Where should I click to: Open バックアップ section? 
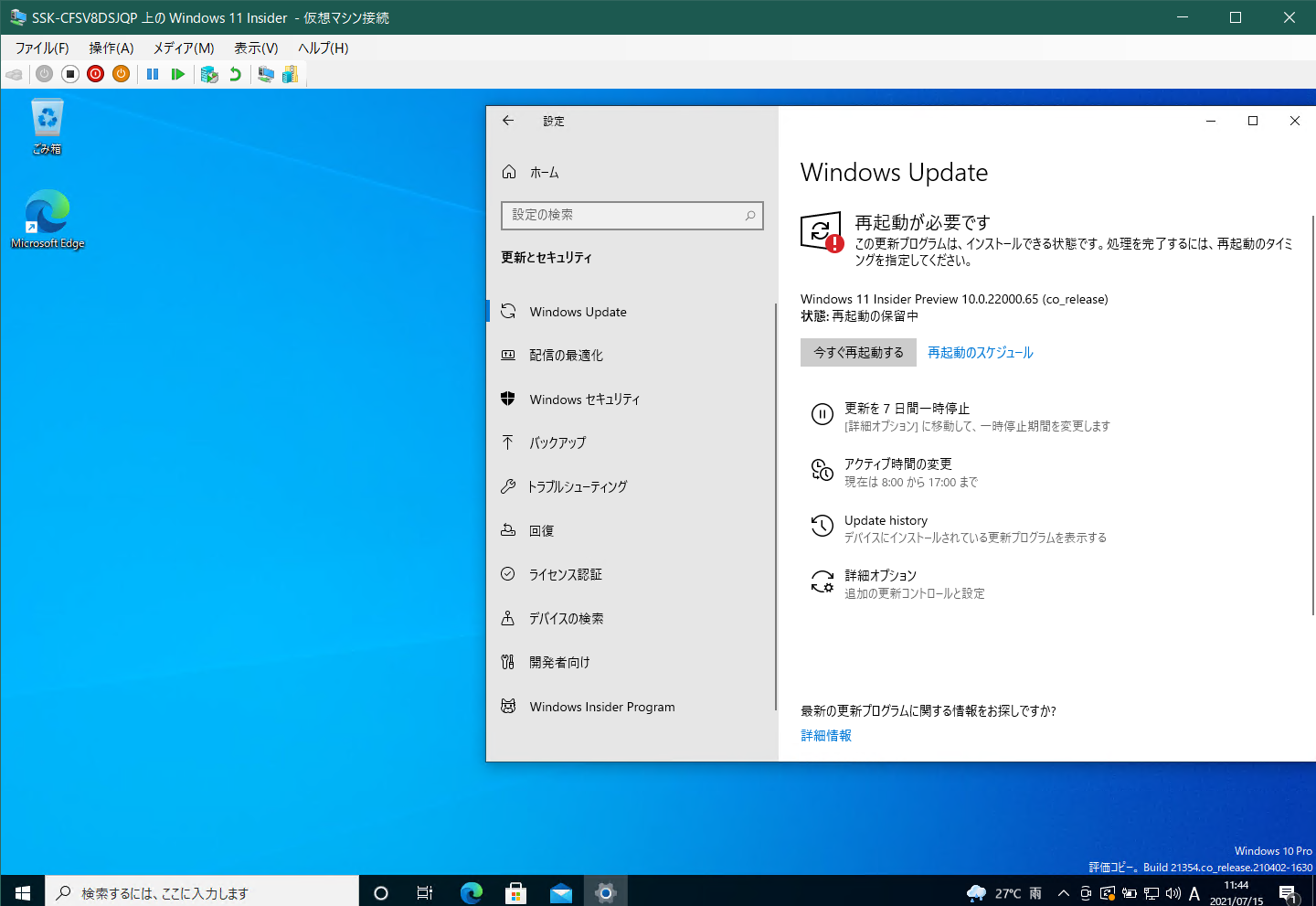point(631,443)
